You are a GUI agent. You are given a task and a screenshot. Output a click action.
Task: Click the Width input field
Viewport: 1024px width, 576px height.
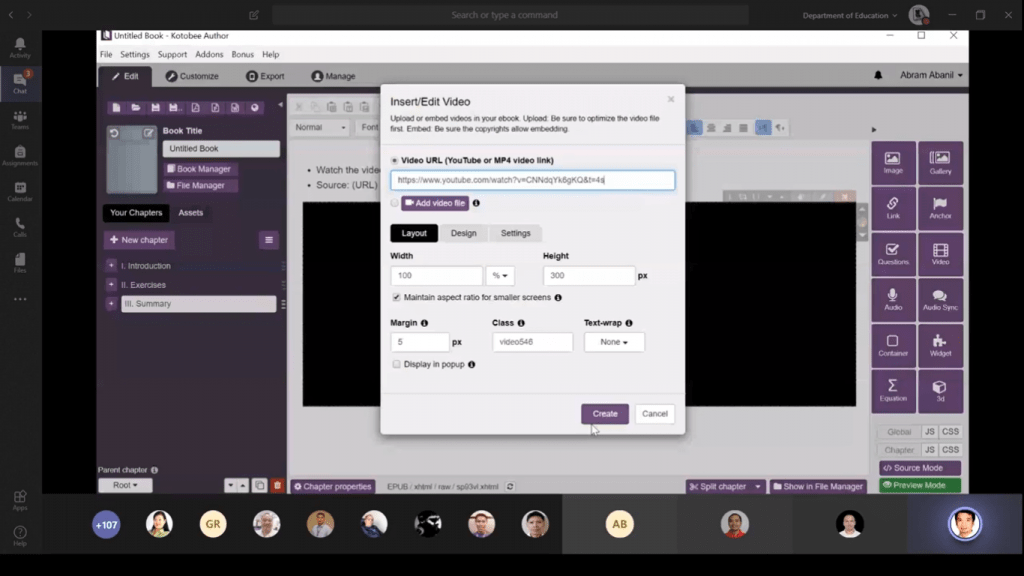tap(436, 276)
